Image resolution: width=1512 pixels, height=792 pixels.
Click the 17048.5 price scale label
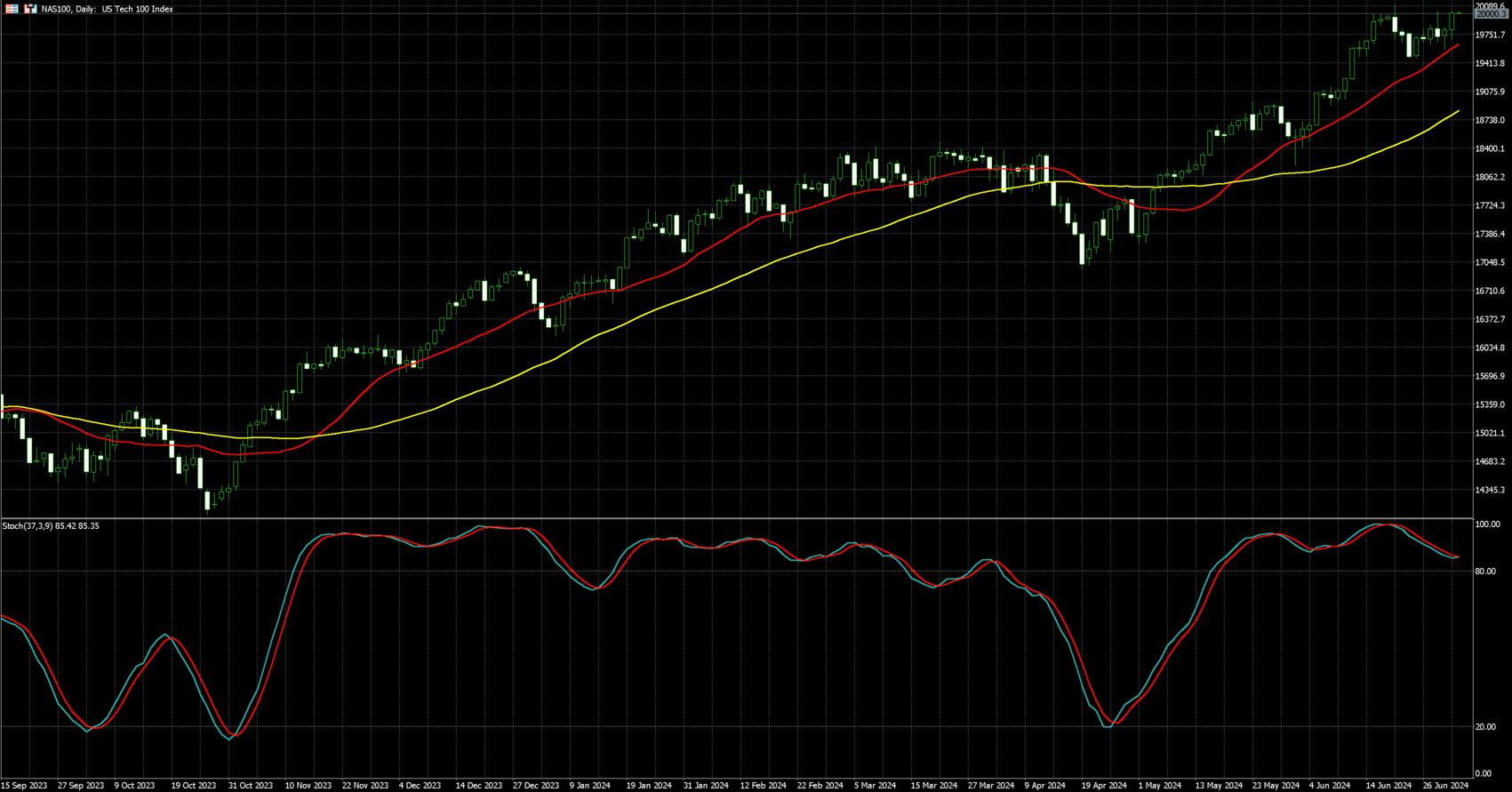[x=1490, y=262]
